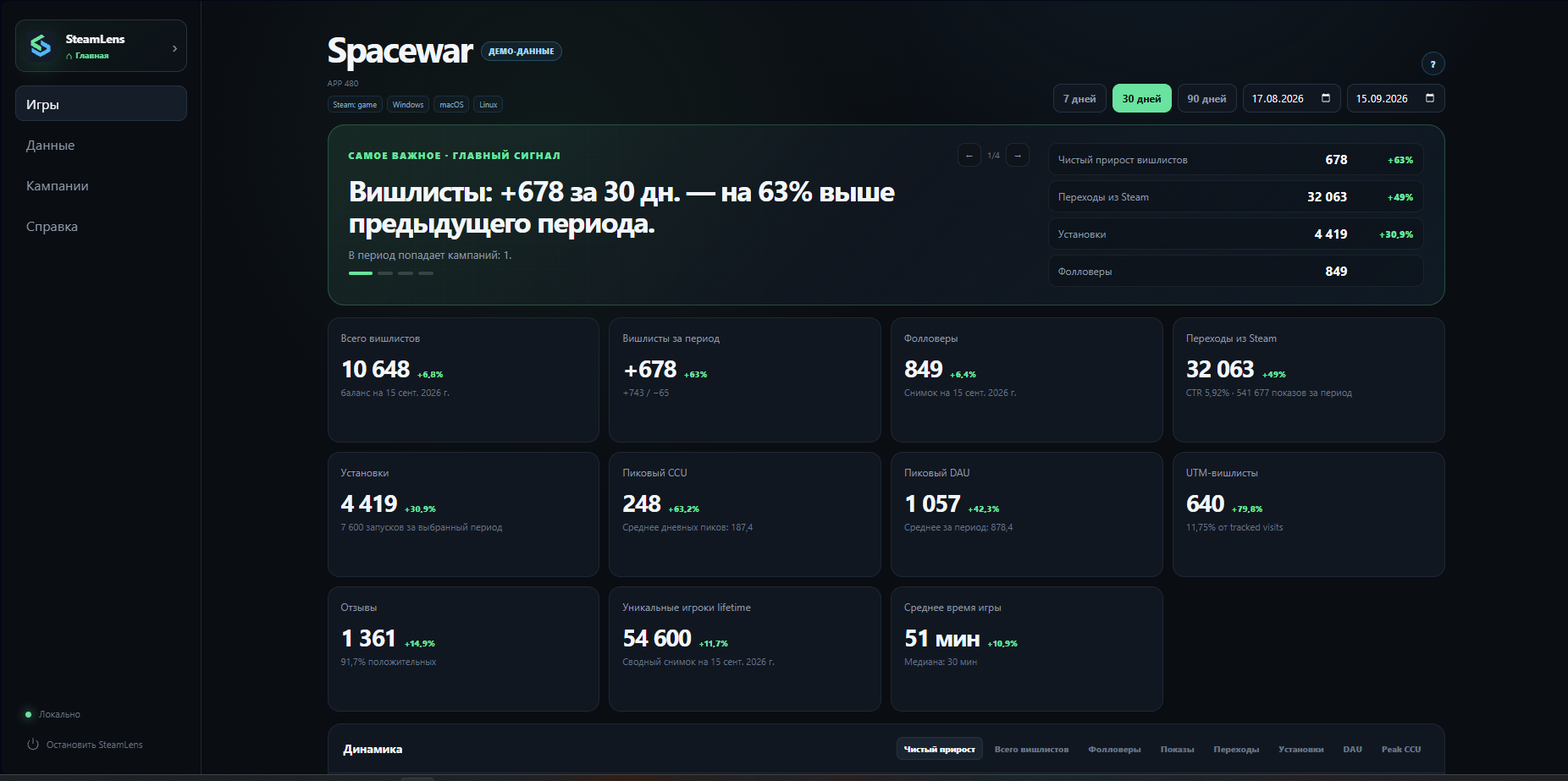The height and width of the screenshot is (781, 1568).
Task: Switch chart to Показы tab
Action: point(1177,749)
